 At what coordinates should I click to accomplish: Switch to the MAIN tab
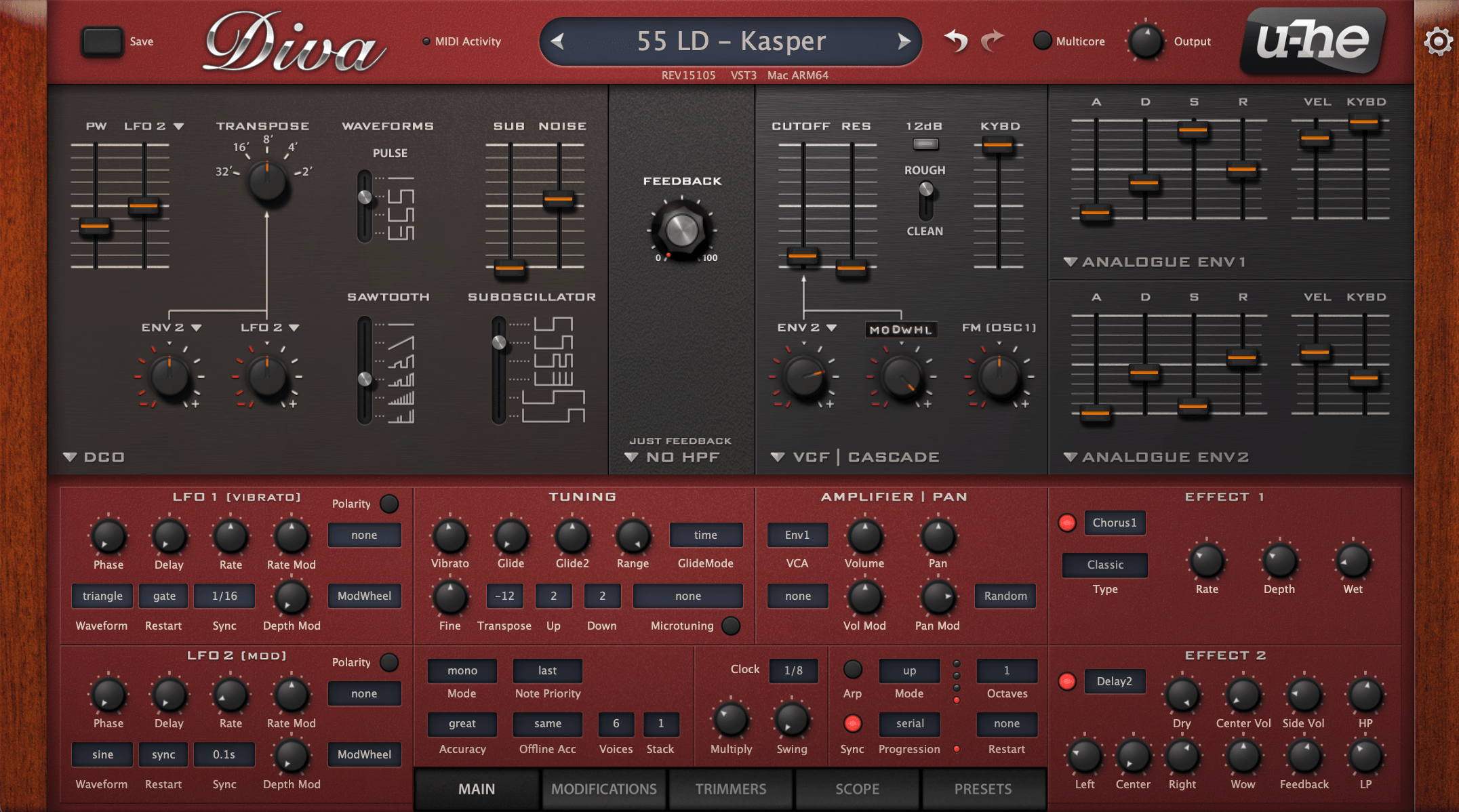477,789
